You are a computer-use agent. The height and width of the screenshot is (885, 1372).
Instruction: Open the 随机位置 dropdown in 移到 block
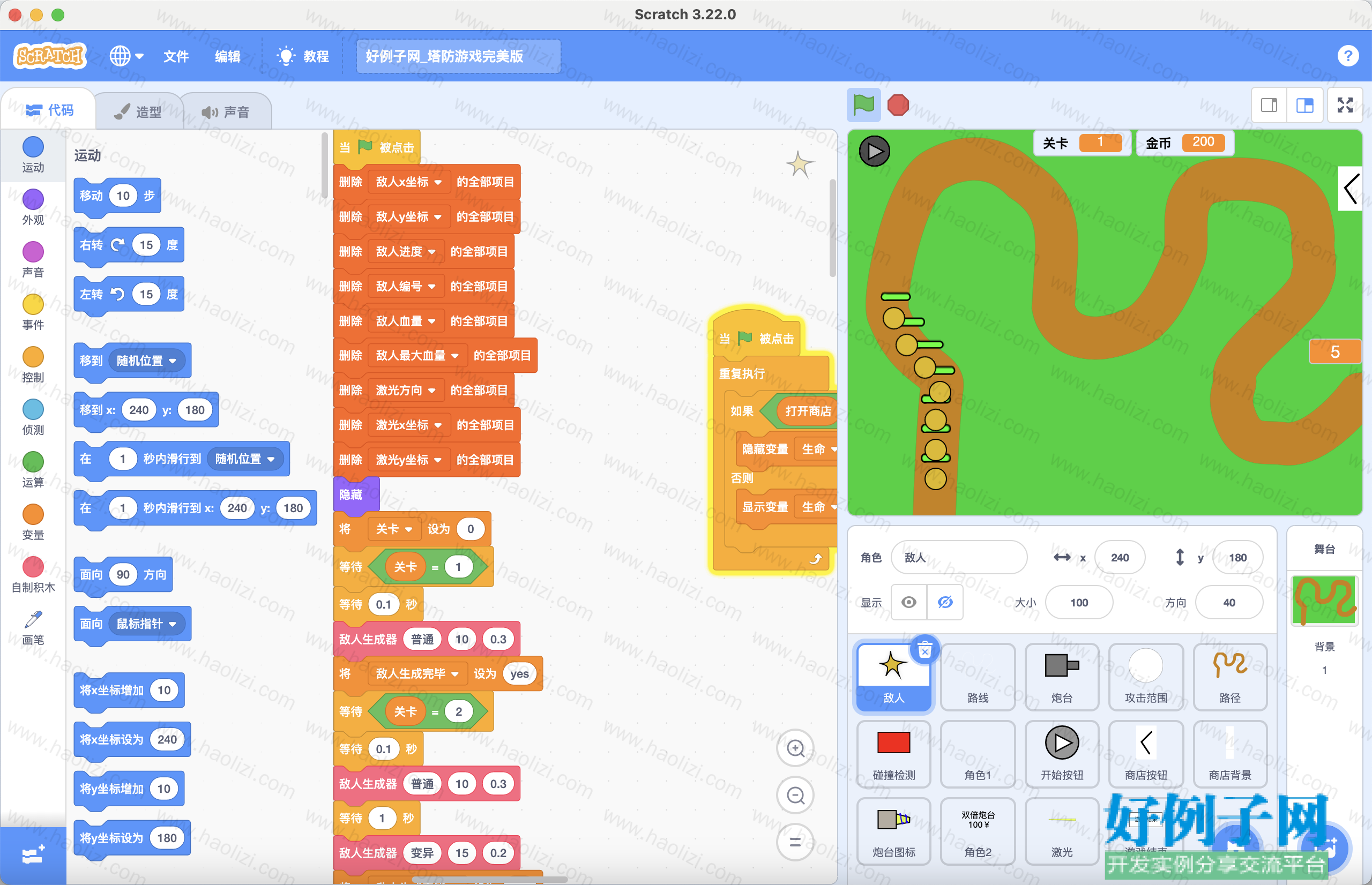tap(146, 361)
